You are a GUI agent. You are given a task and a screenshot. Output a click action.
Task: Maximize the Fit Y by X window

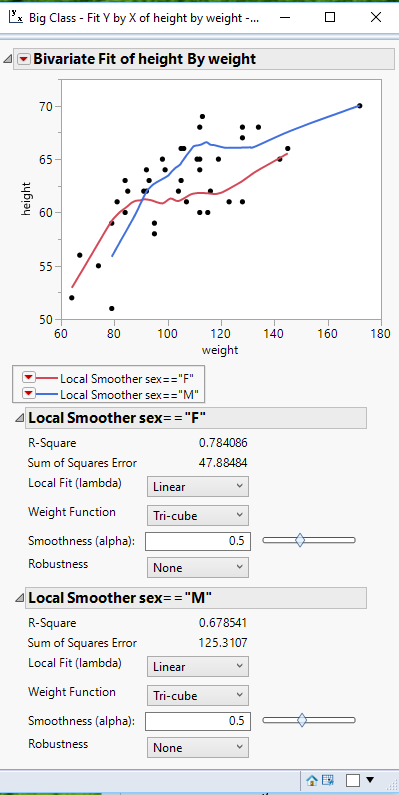[330, 17]
